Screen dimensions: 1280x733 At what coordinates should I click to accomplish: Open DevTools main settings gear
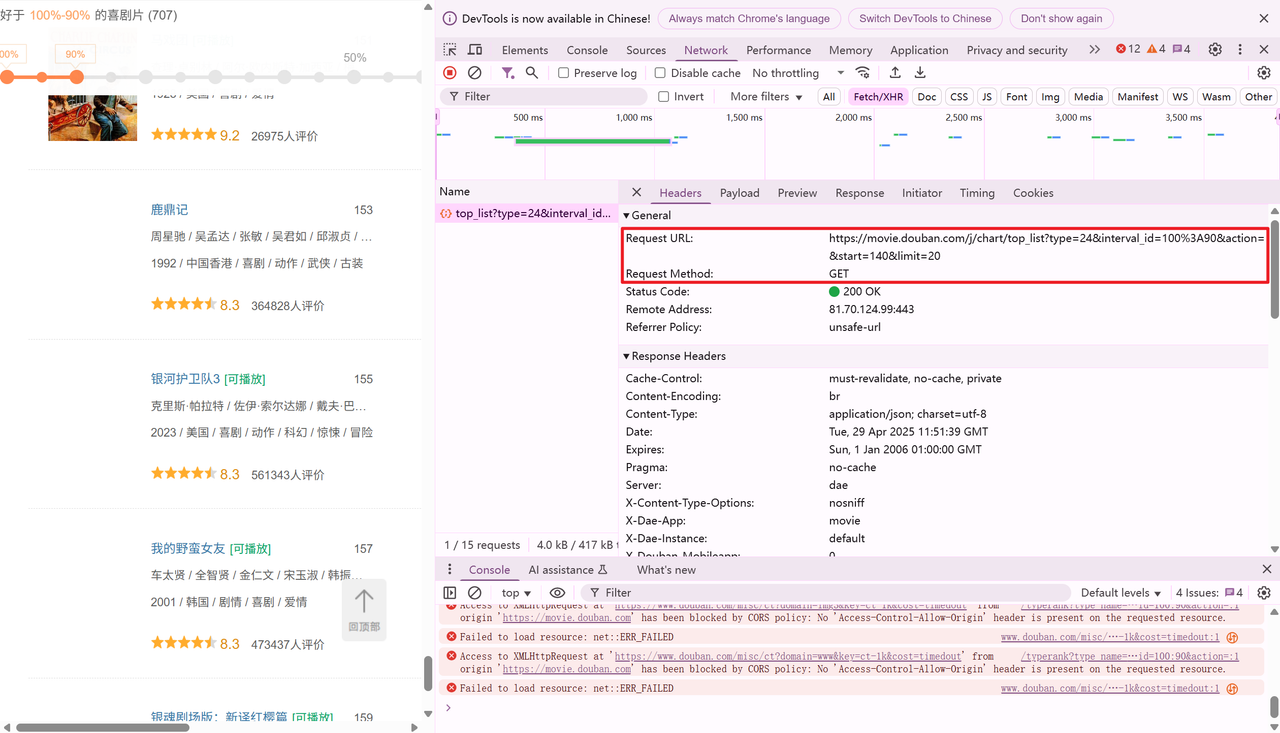(x=1215, y=50)
